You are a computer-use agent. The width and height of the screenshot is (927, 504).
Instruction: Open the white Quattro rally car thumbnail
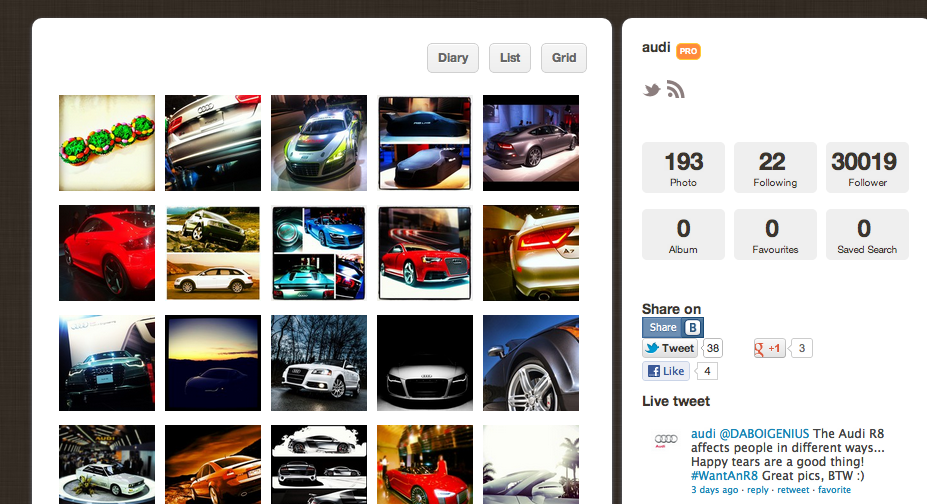(x=107, y=464)
